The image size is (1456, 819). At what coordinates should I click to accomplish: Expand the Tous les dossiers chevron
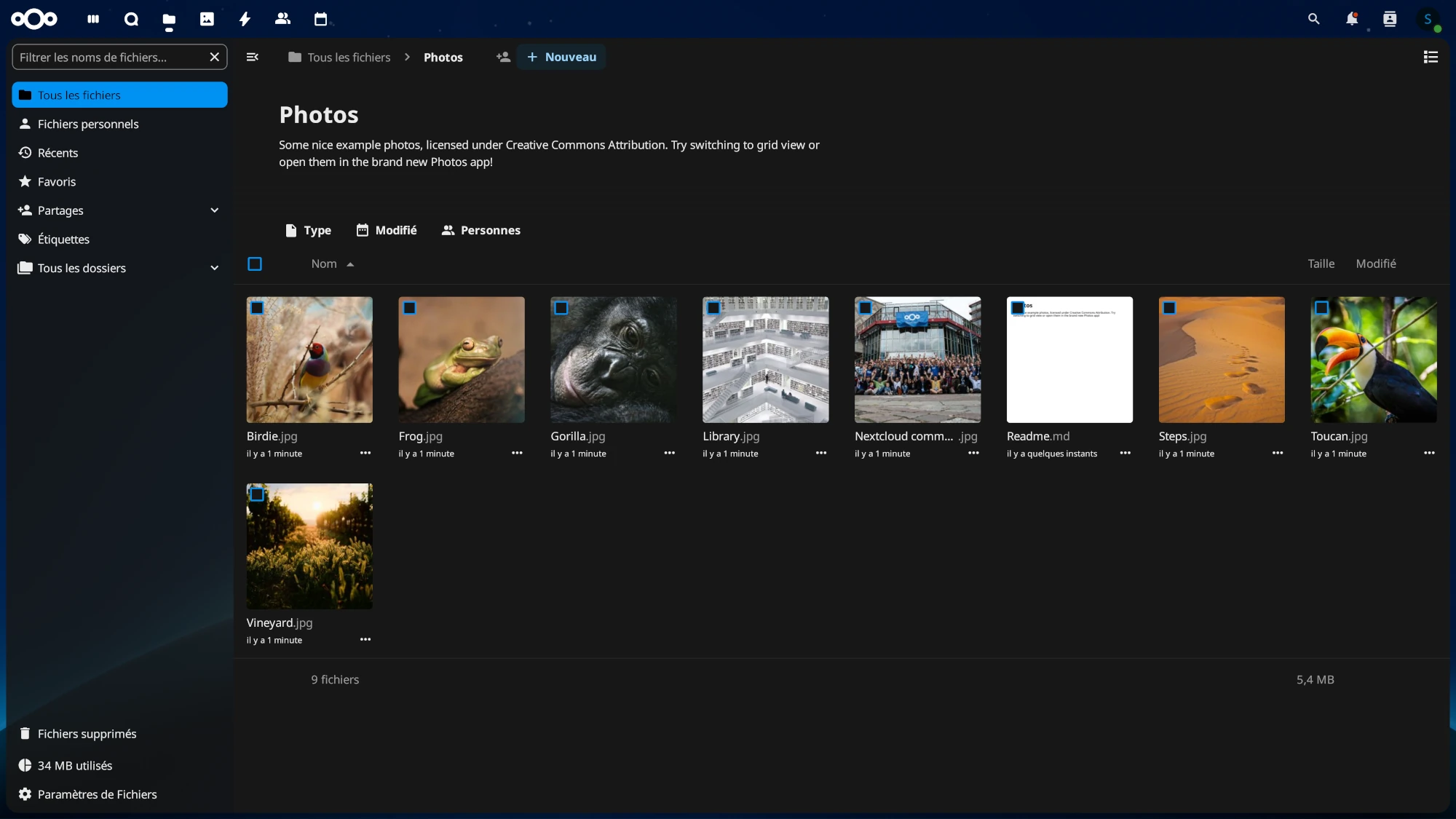[x=214, y=268]
